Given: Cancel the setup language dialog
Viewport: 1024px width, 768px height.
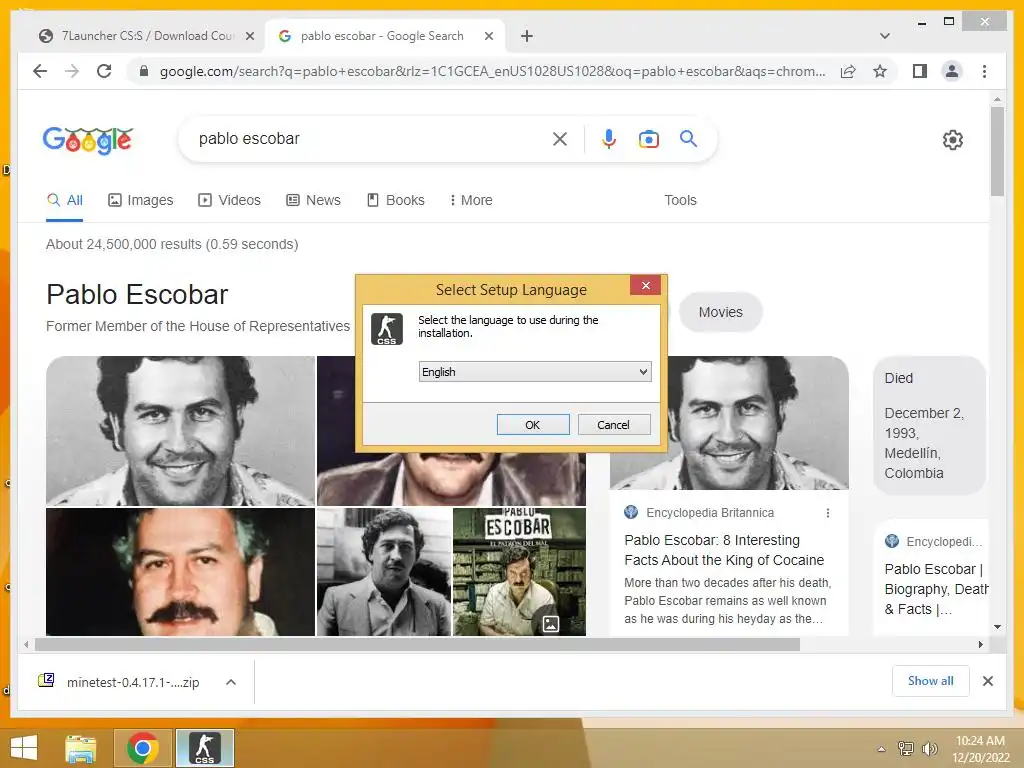Looking at the screenshot, I should pos(614,424).
